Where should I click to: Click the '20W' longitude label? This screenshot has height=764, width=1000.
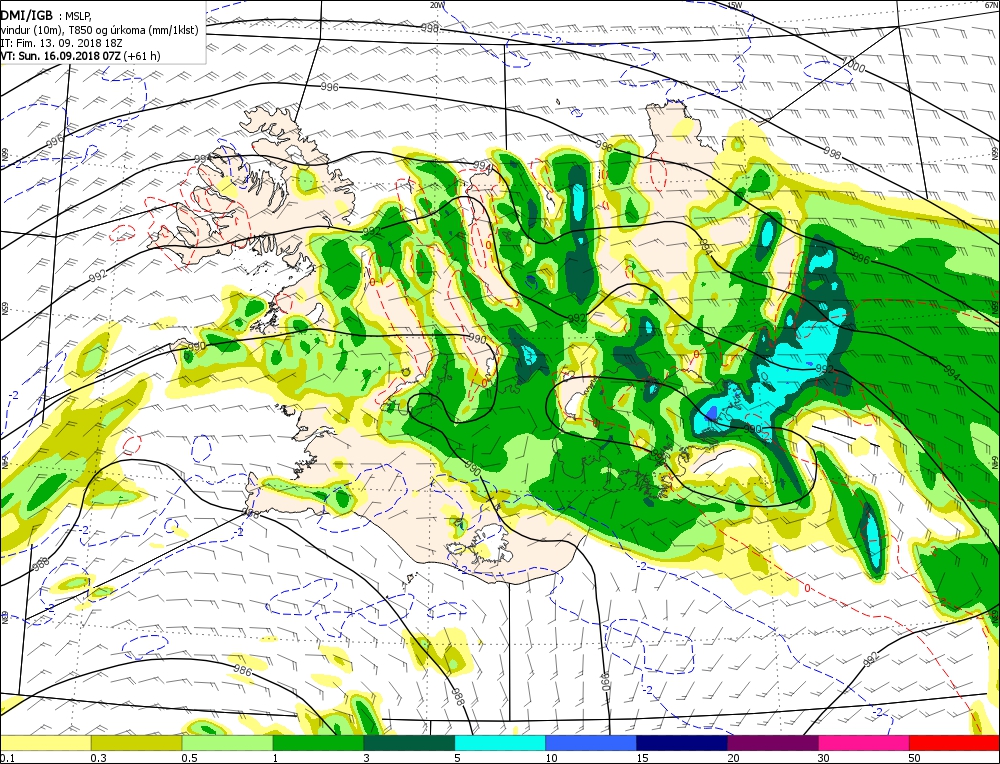pyautogui.click(x=437, y=4)
